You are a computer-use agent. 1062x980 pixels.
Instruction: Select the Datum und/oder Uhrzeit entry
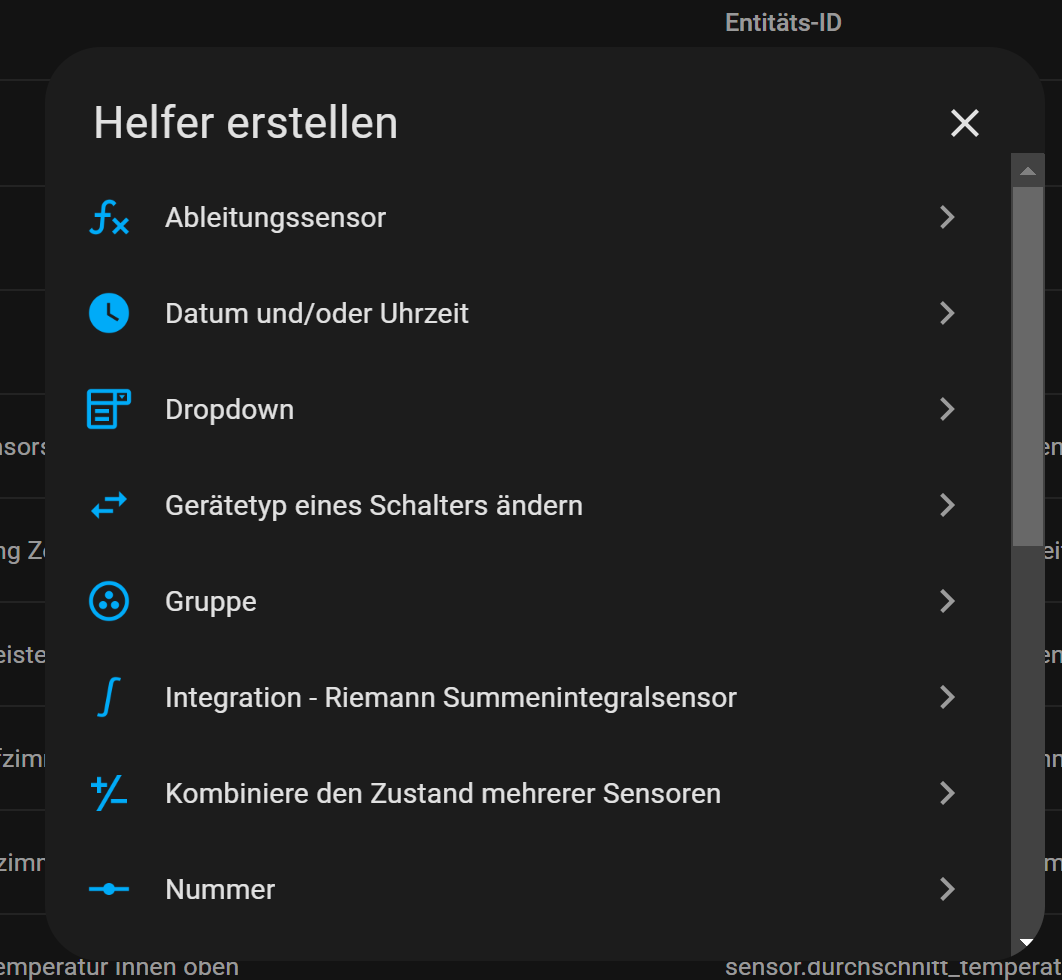pos(317,314)
